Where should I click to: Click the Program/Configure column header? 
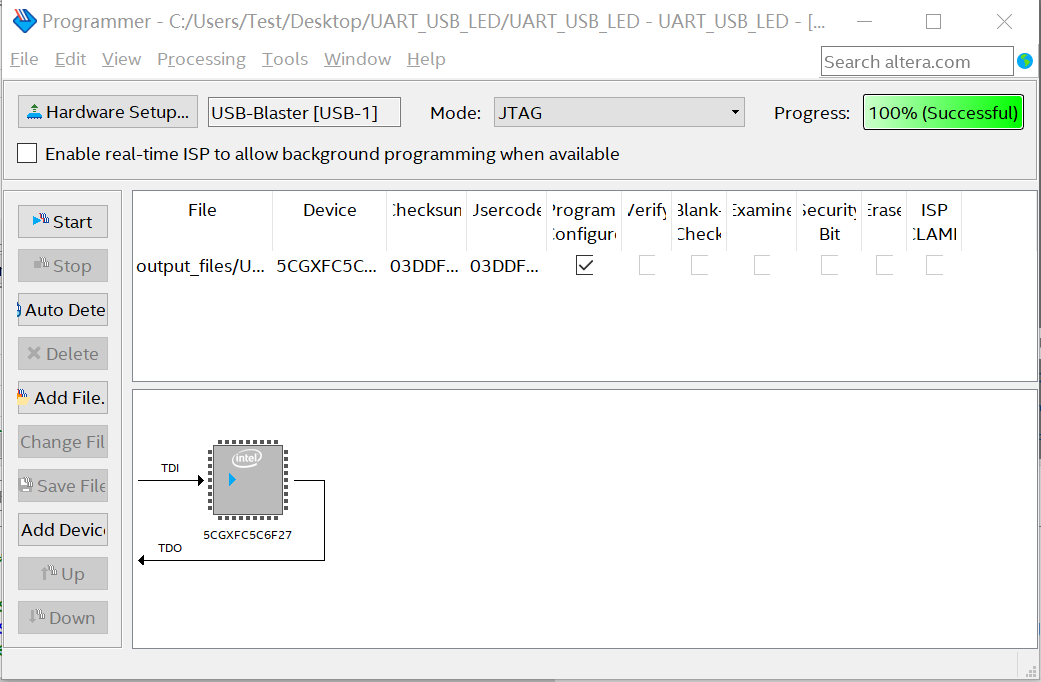(584, 221)
